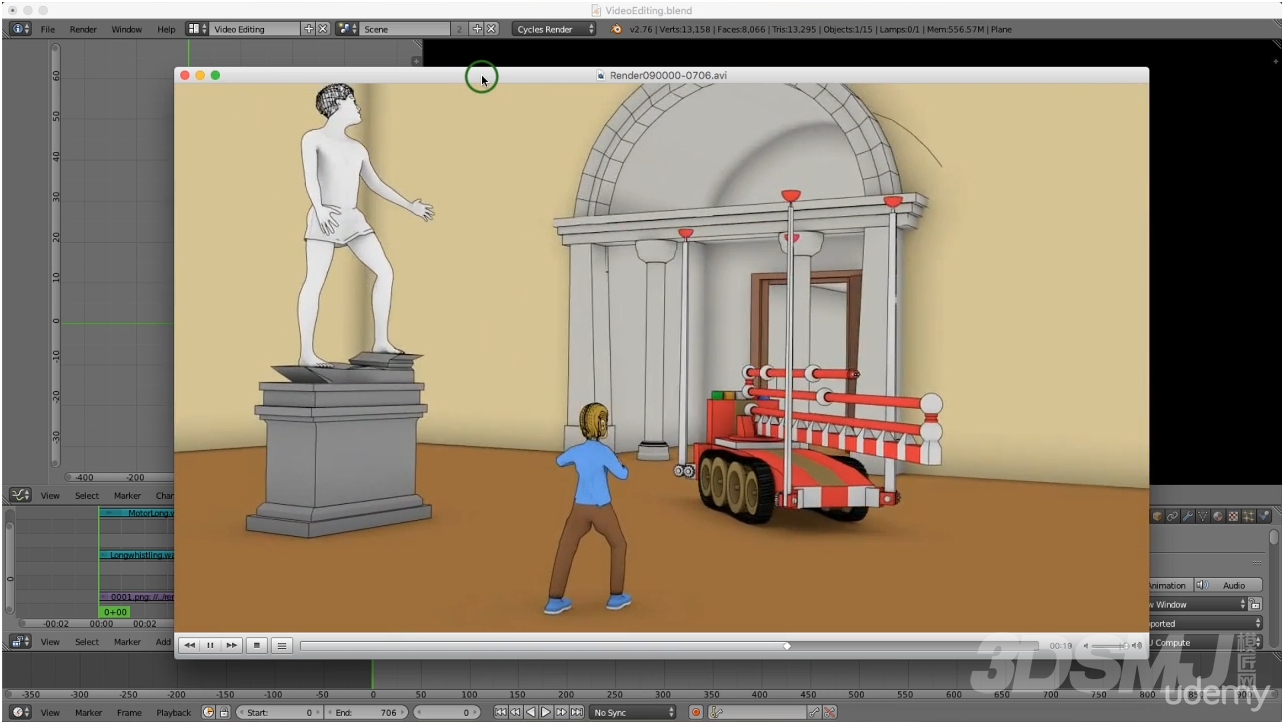Click the delete keyframe icon
1284x724 pixels.
[x=829, y=712]
